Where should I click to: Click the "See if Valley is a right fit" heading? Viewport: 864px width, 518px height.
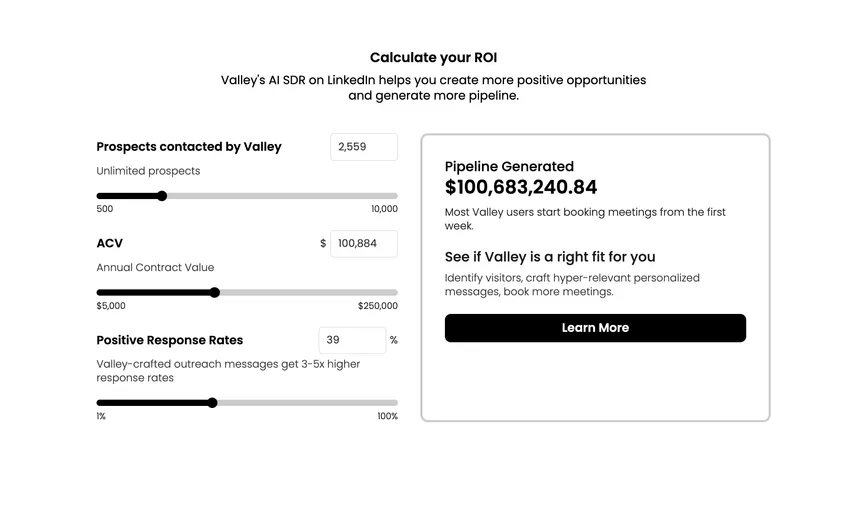coord(550,257)
